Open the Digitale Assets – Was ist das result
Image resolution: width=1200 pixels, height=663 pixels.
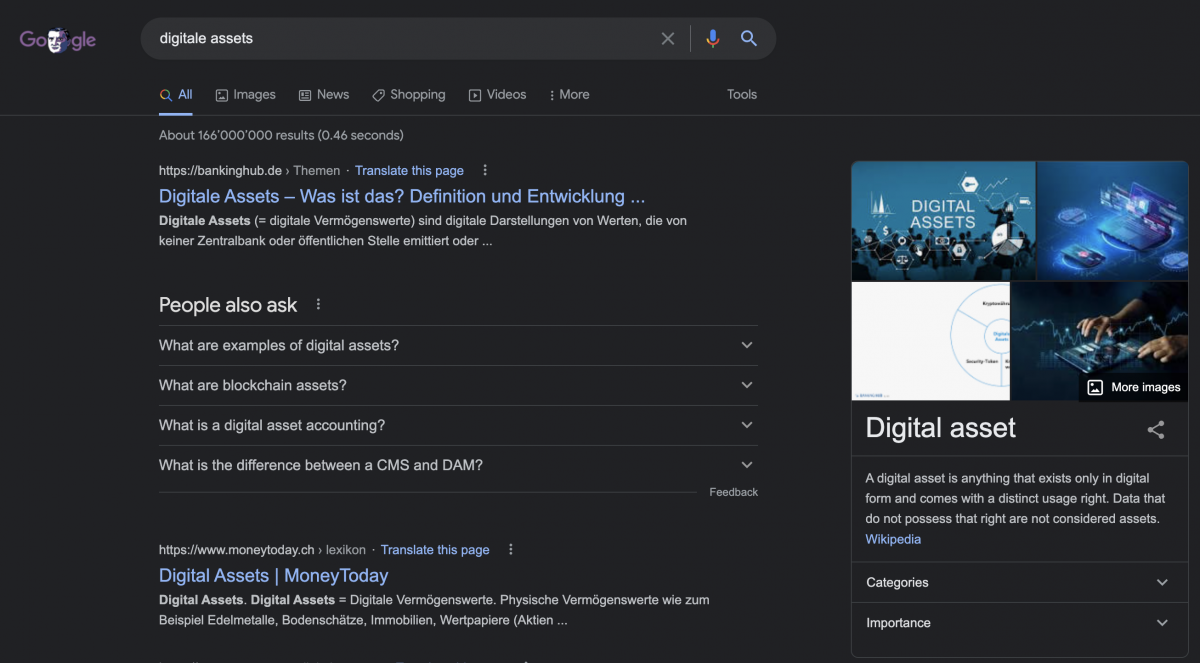point(402,196)
